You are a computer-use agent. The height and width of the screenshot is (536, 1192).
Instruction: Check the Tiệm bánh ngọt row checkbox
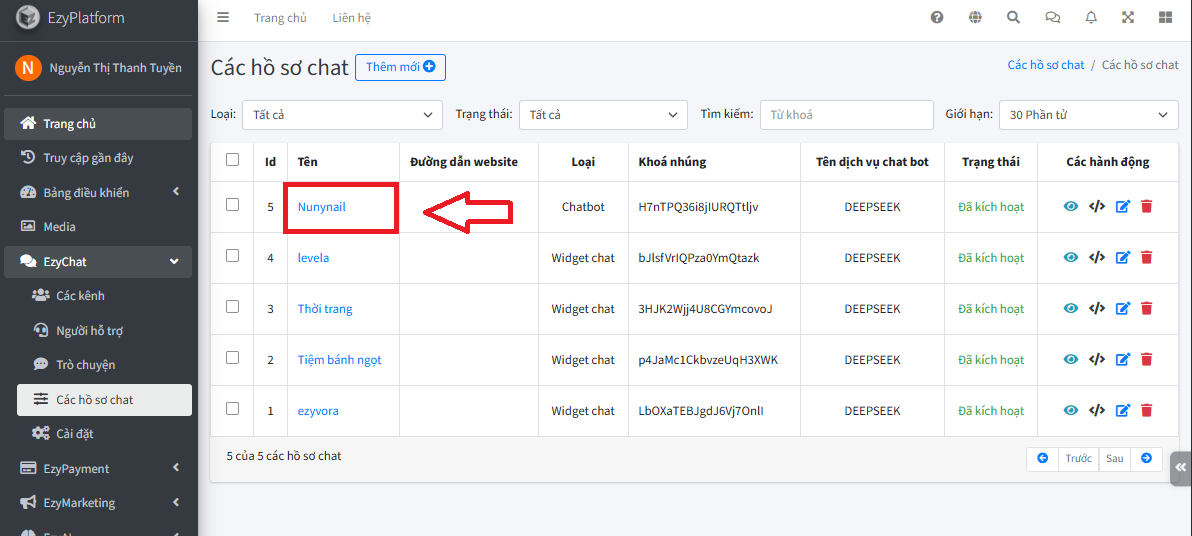(x=233, y=358)
